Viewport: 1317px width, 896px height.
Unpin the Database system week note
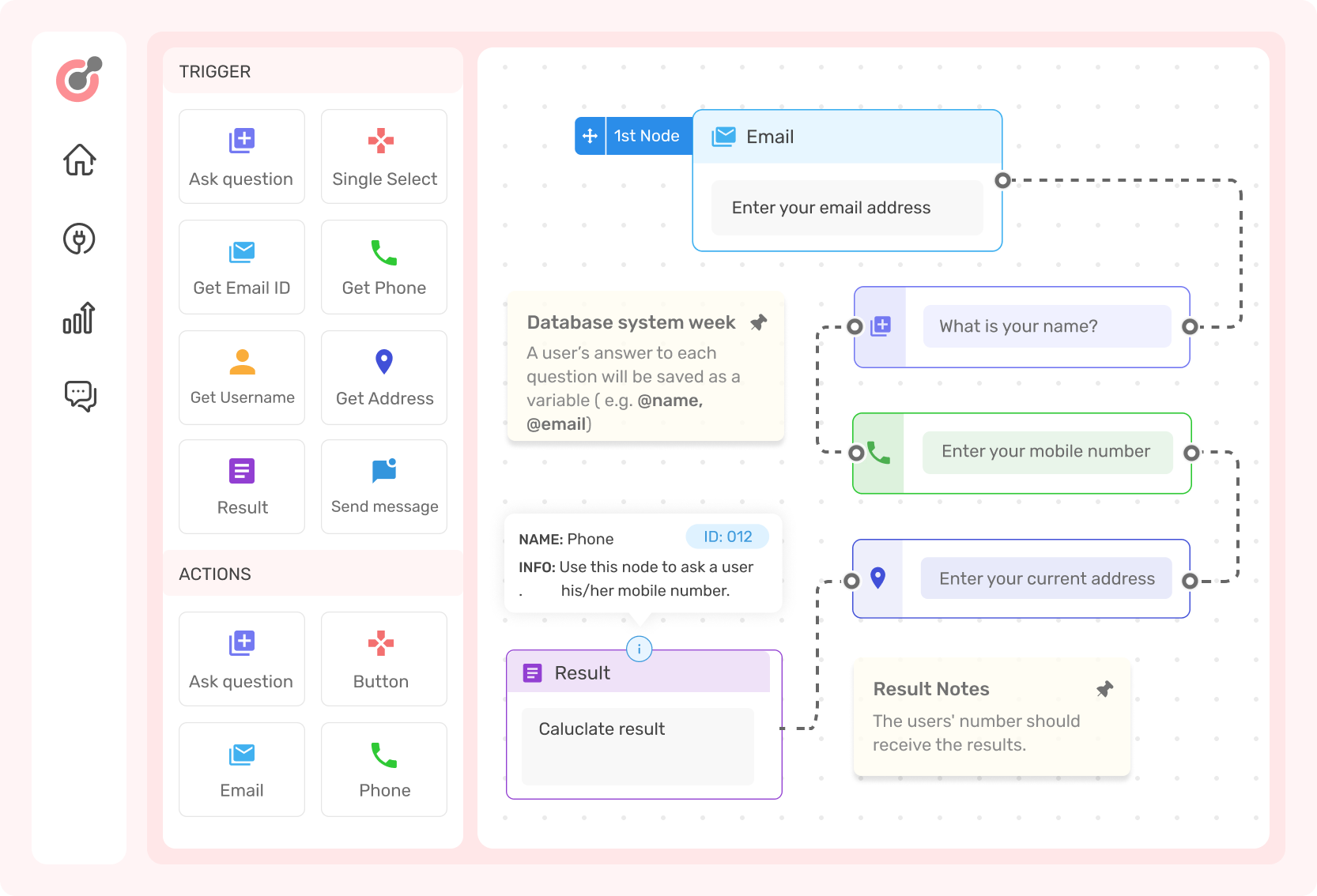[758, 322]
